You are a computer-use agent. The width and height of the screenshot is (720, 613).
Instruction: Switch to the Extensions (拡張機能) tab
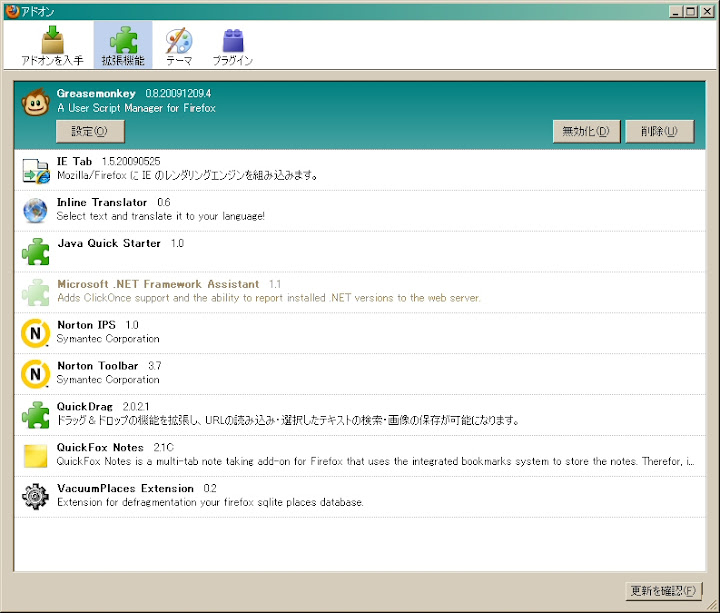point(123,45)
